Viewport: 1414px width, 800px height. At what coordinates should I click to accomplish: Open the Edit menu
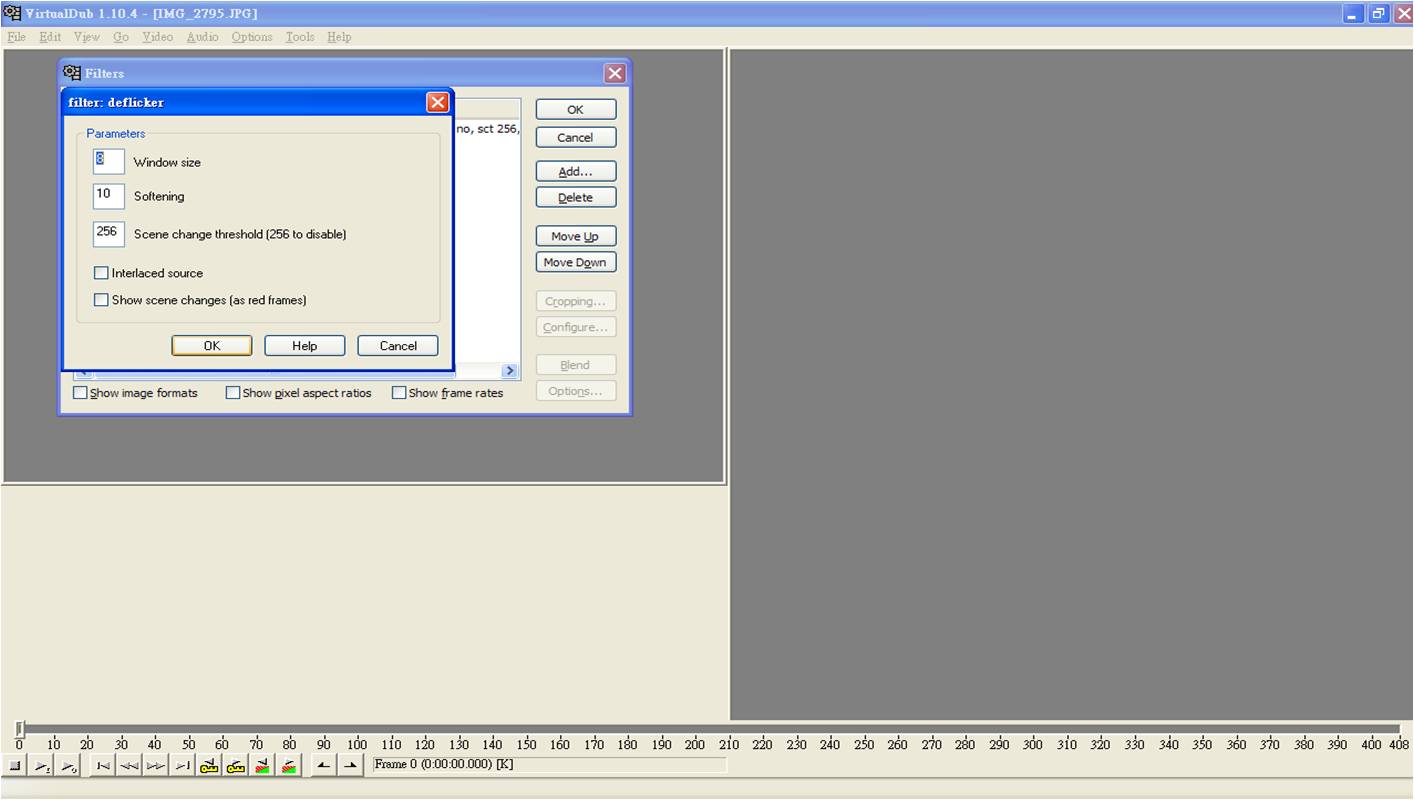pos(50,37)
